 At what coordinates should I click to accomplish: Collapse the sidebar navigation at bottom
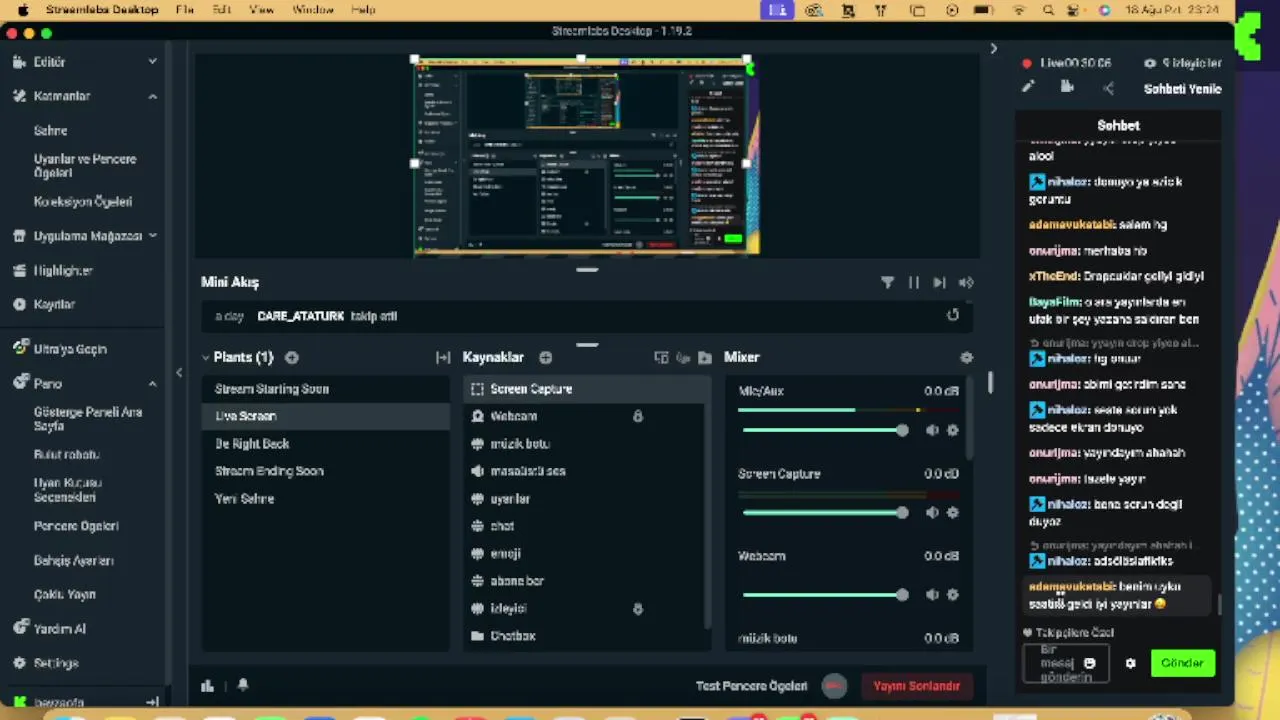152,703
